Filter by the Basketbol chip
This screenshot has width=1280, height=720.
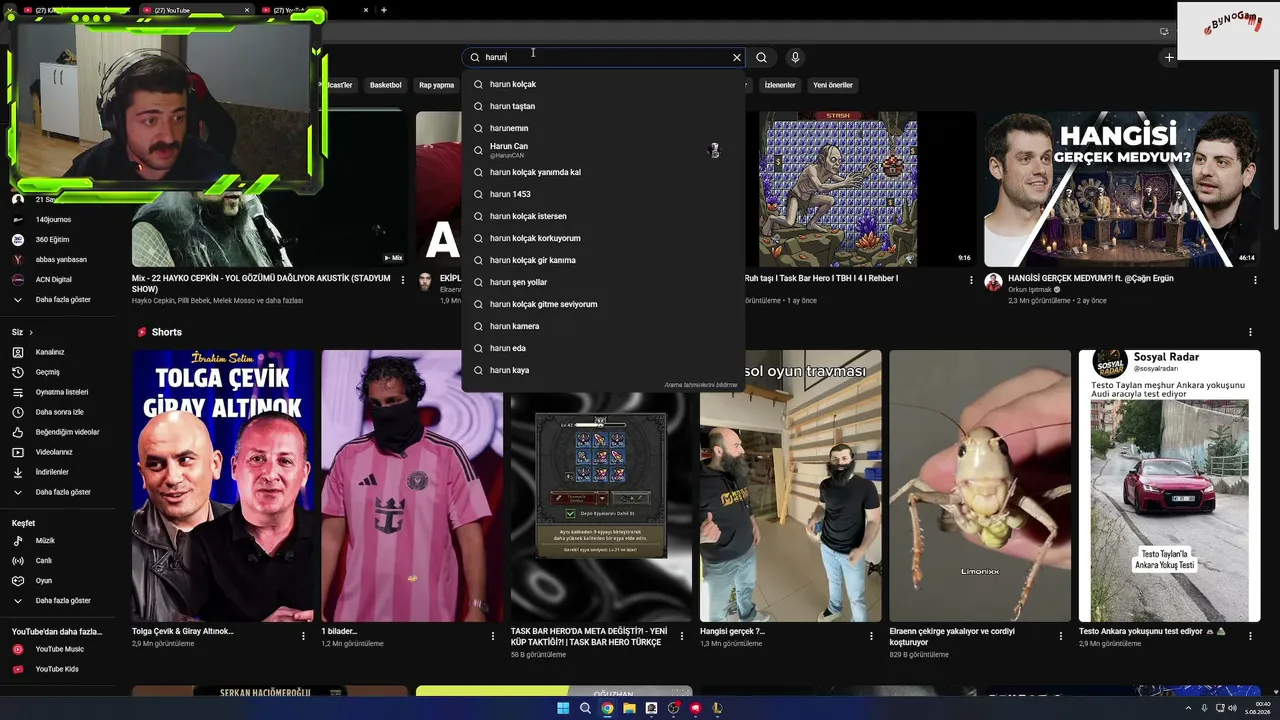[x=385, y=85]
